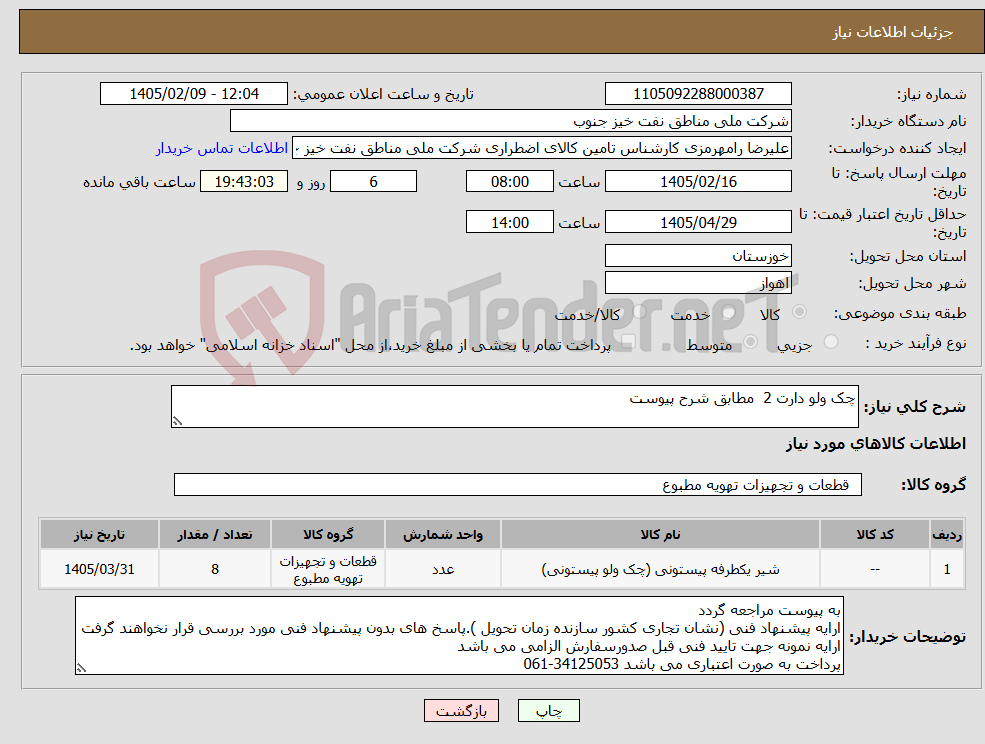985x744 pixels.
Task: Click the resize handle of buyer notes textarea
Action: (81, 669)
